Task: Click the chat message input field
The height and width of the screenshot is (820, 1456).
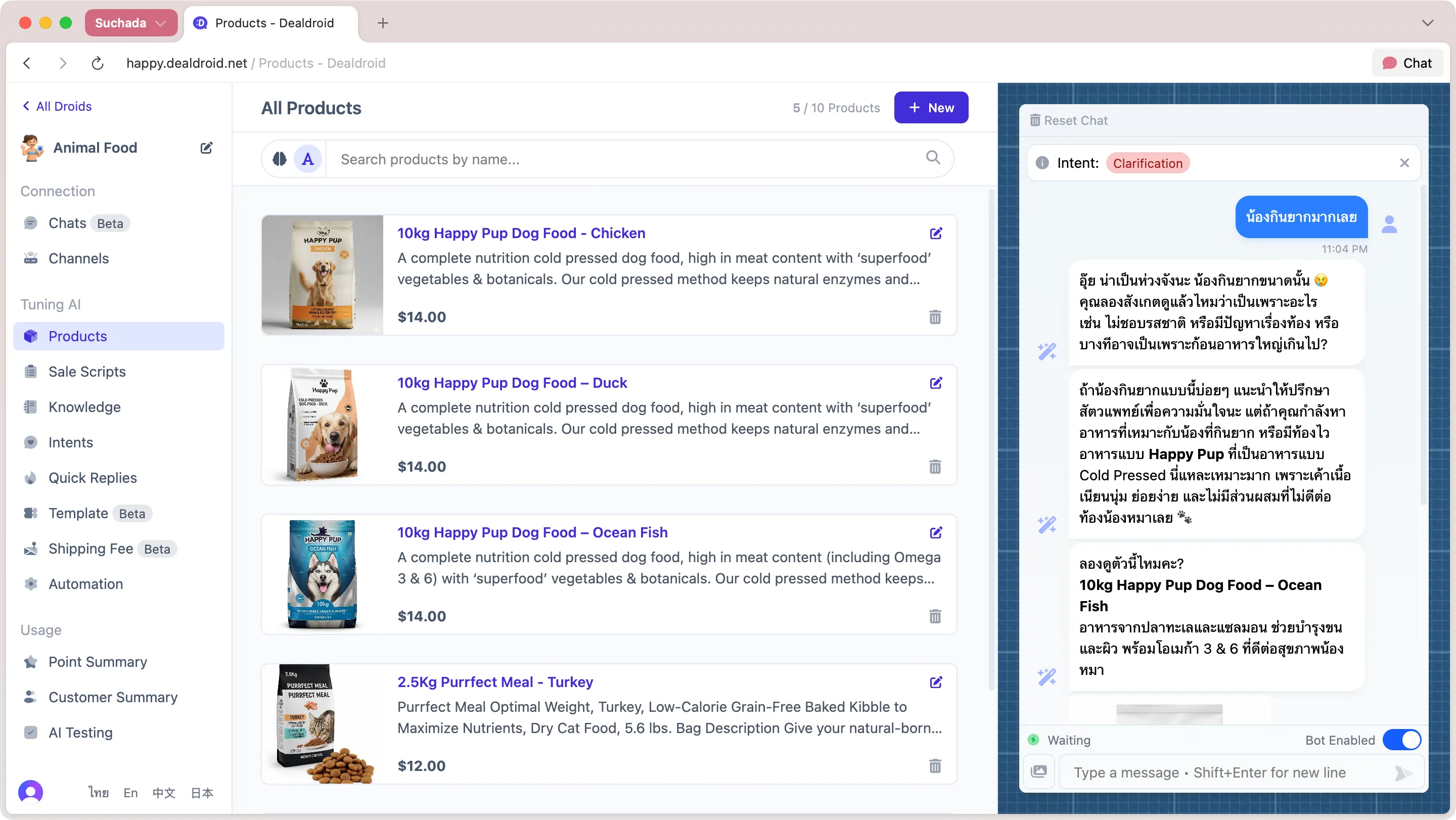Action: (x=1210, y=772)
